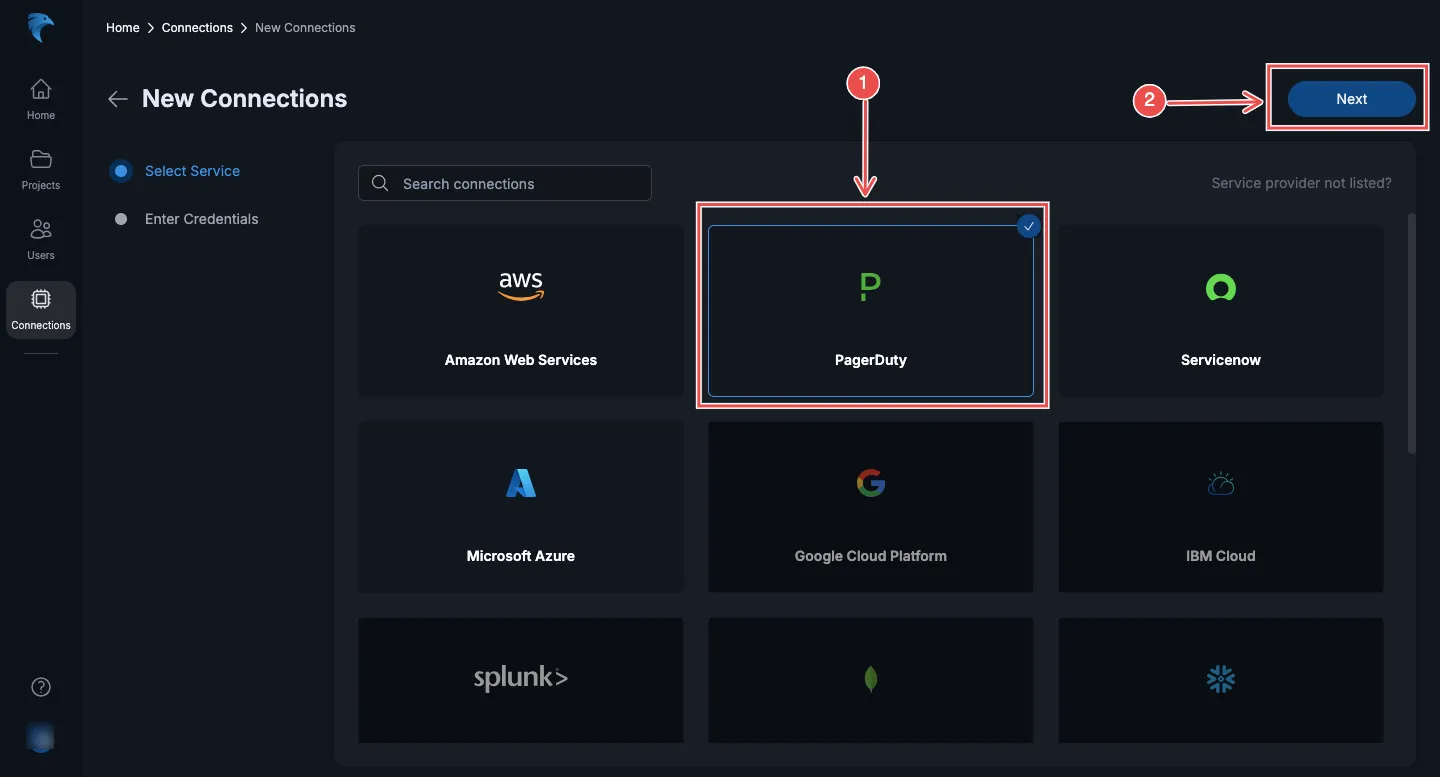Click the IBM Cloud logo icon
The image size is (1440, 777).
pos(1221,484)
